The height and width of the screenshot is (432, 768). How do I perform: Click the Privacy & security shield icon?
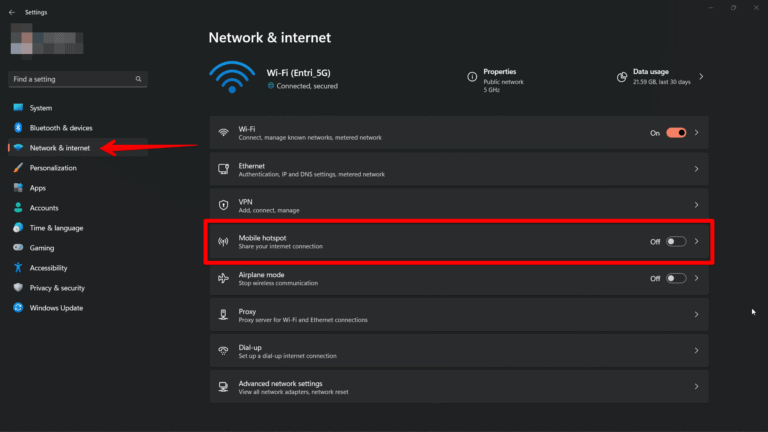[x=18, y=288]
